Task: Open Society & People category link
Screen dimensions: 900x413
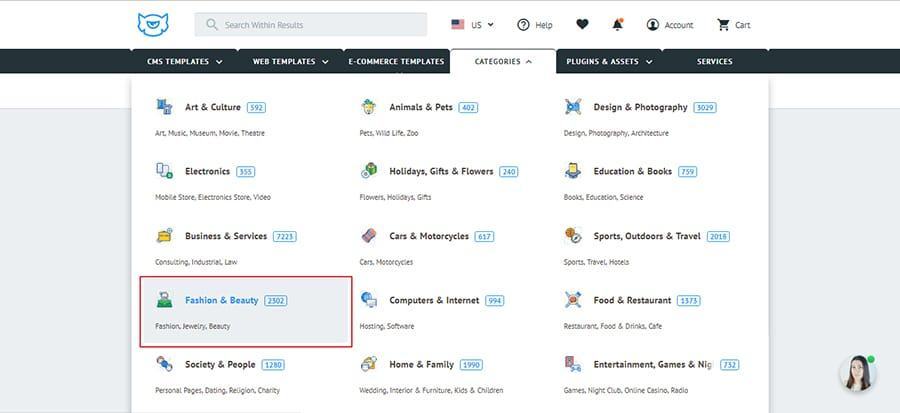Action: tap(220, 365)
